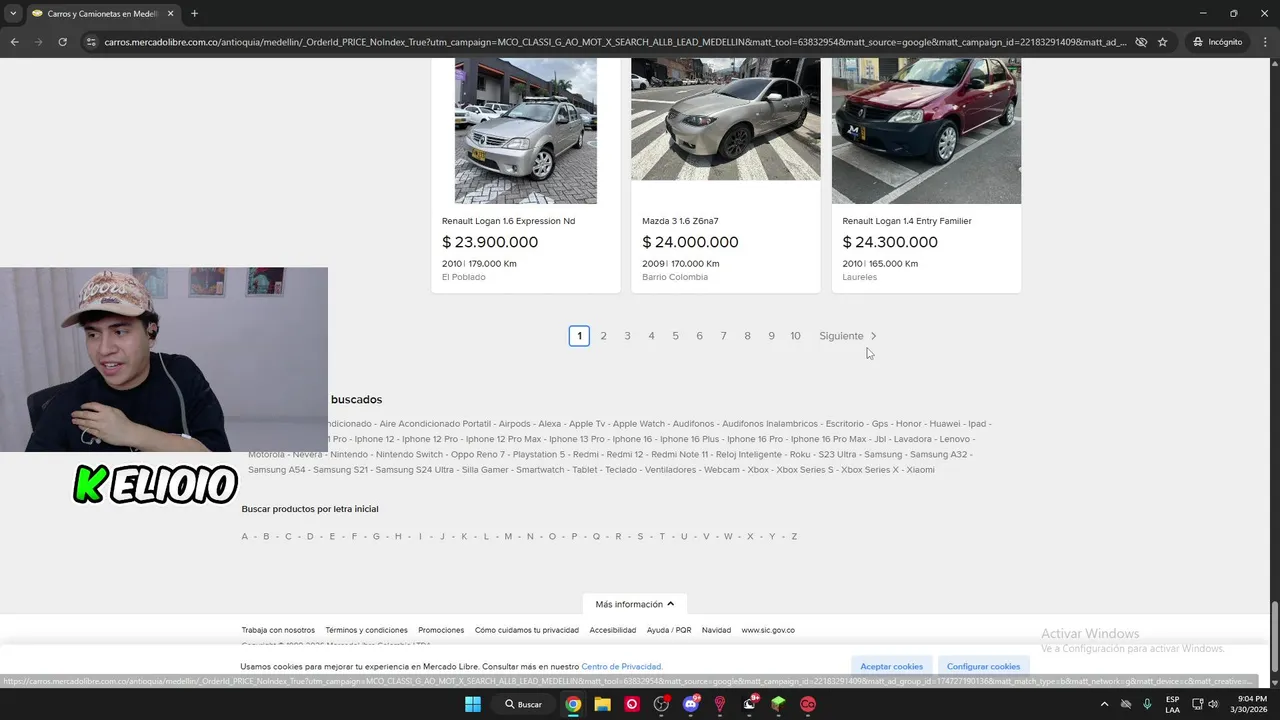Open the Playstation 5 search link
This screenshot has width=1280, height=720.
pos(538,454)
